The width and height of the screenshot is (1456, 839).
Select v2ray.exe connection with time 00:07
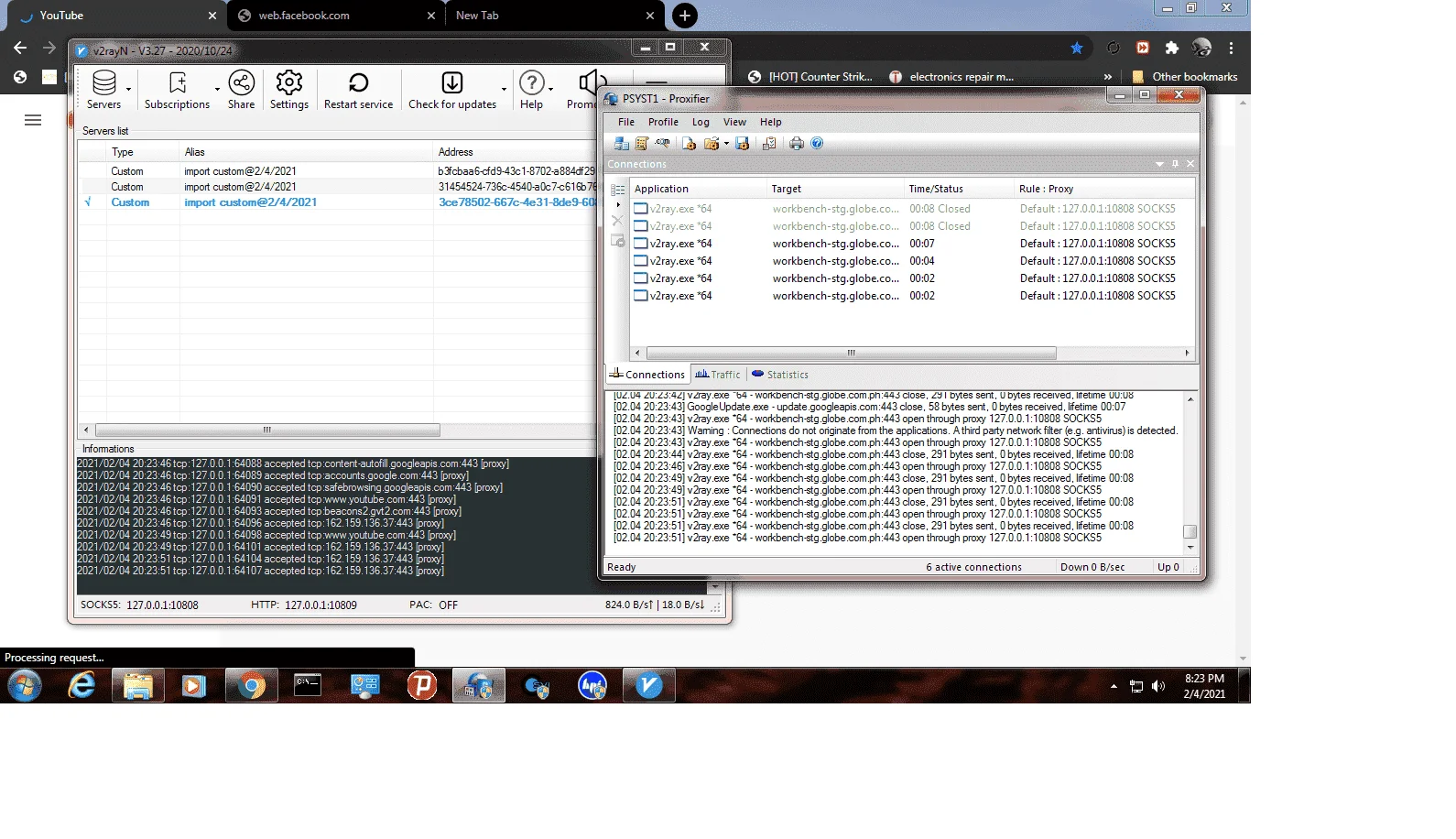[911, 244]
